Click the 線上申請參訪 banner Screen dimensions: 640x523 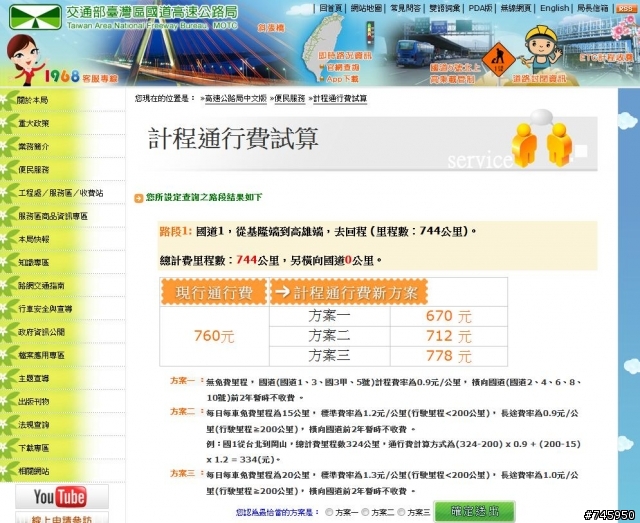click(62, 517)
